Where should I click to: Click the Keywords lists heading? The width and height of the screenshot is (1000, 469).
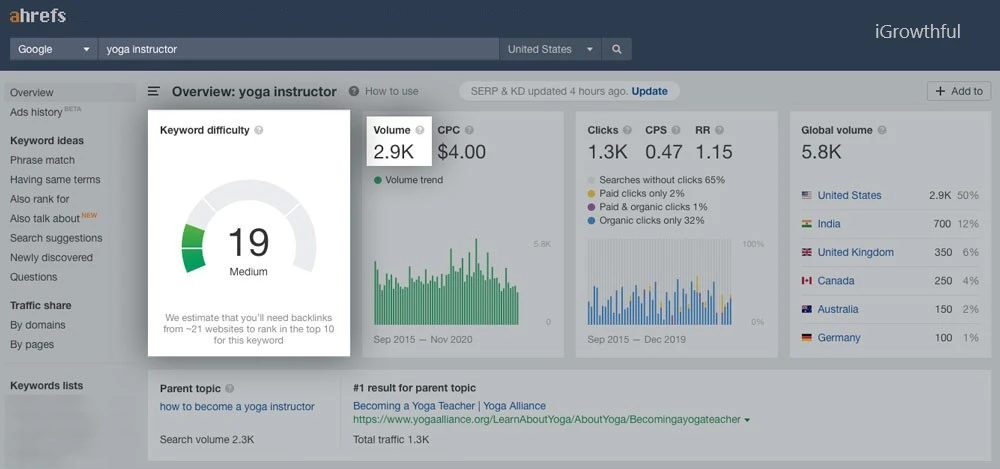(47, 385)
